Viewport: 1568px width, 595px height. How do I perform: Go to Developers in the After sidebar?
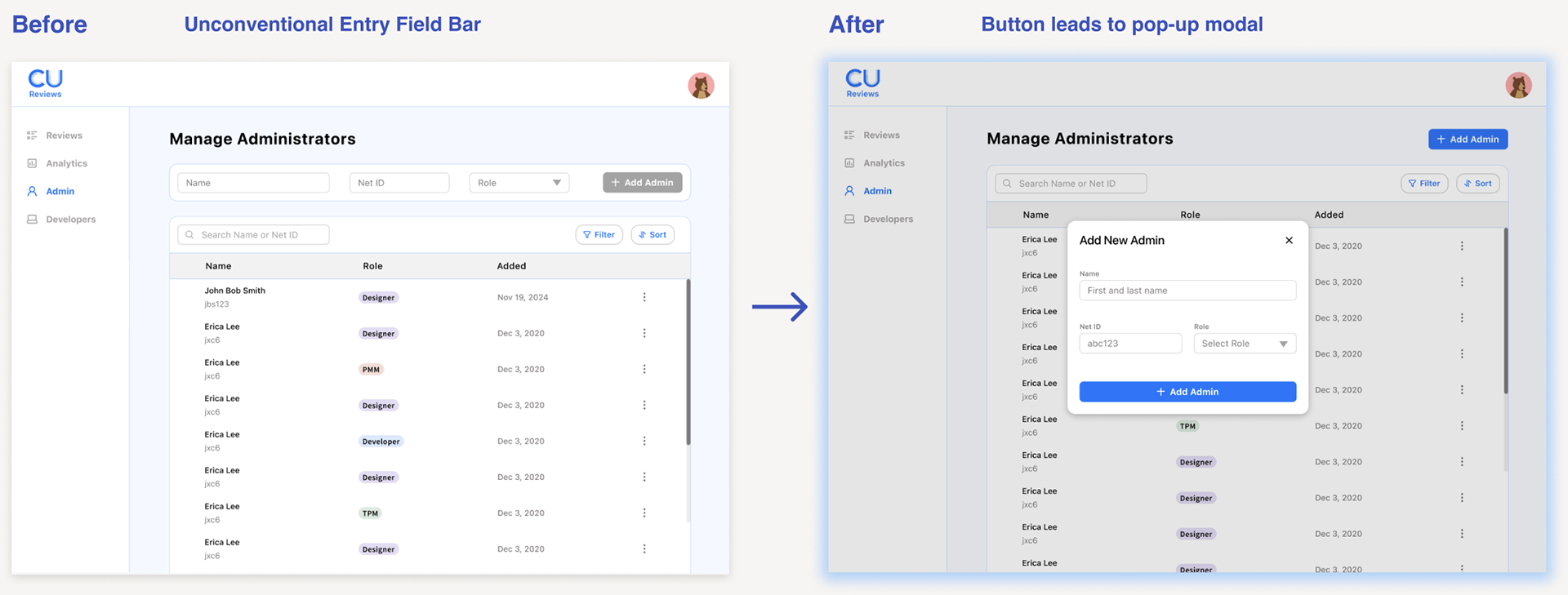(888, 220)
